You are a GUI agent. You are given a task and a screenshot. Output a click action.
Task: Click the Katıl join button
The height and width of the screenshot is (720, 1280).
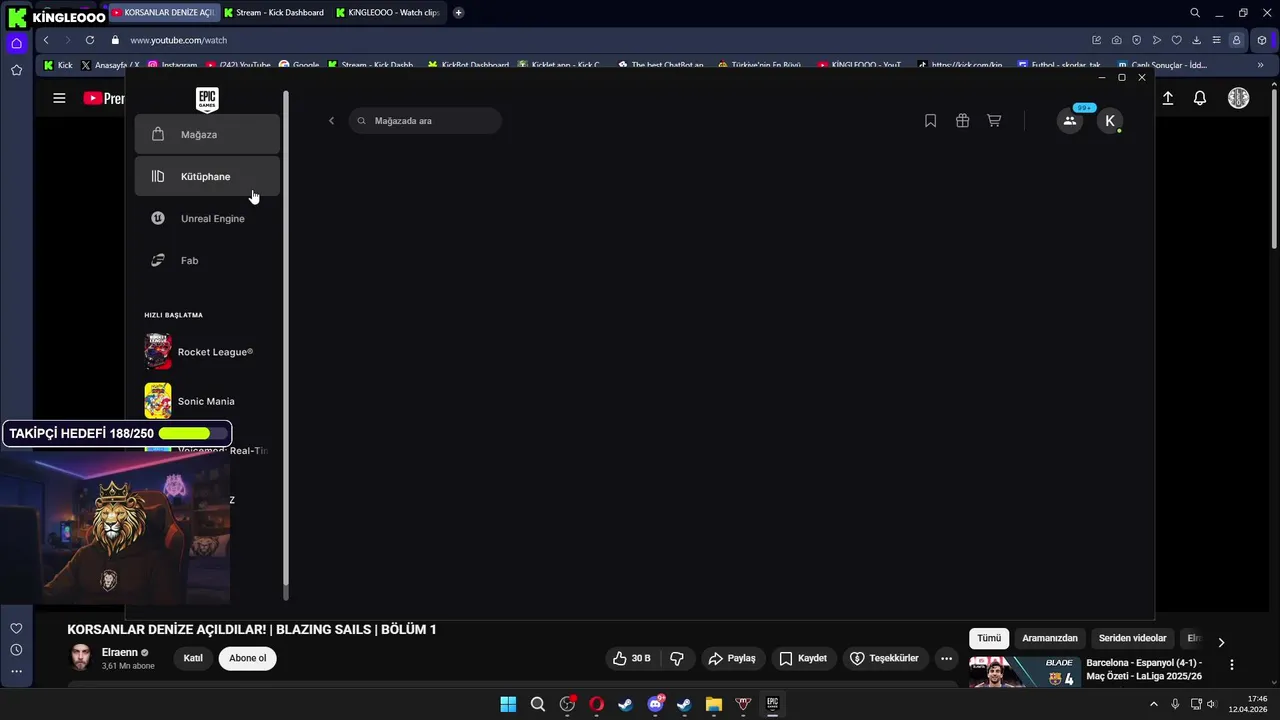(193, 658)
